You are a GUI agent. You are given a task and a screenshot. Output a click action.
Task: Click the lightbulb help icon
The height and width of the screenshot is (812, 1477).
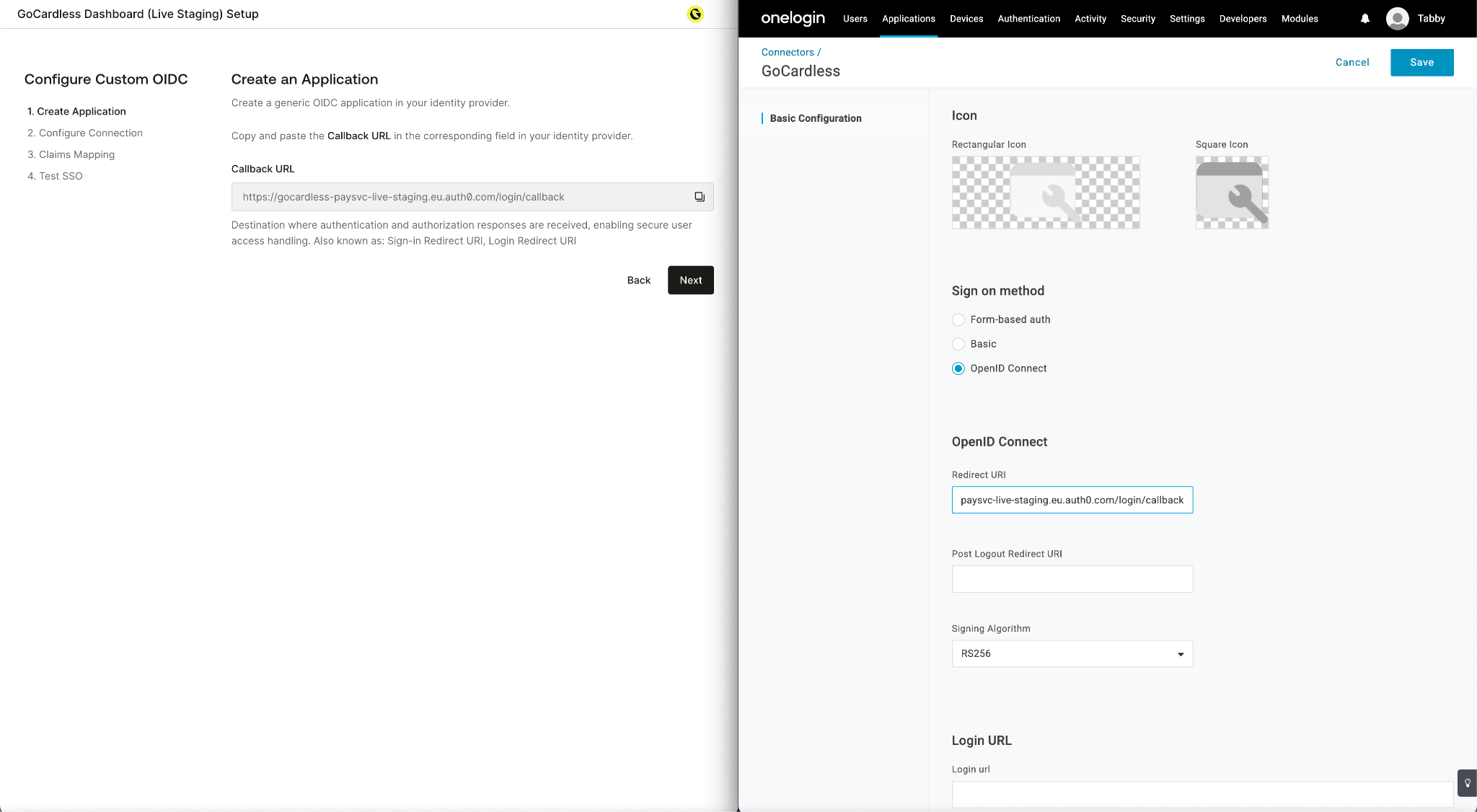click(x=1467, y=782)
